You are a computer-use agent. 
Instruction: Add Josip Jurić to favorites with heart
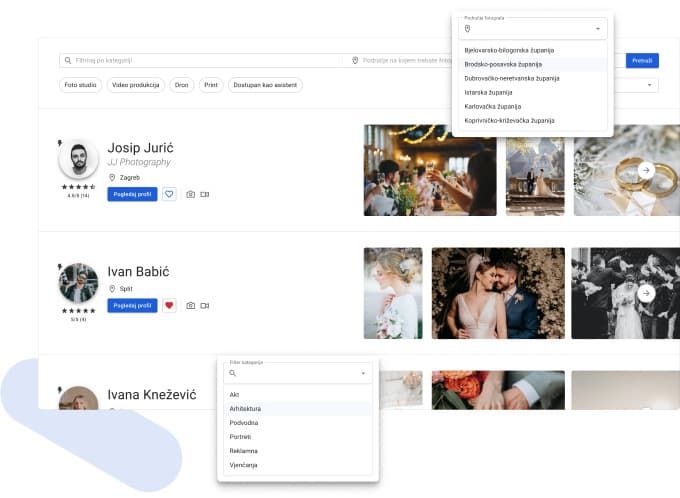click(x=169, y=194)
